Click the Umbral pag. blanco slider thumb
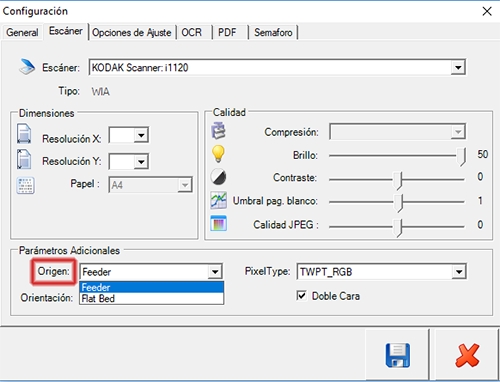 398,203
